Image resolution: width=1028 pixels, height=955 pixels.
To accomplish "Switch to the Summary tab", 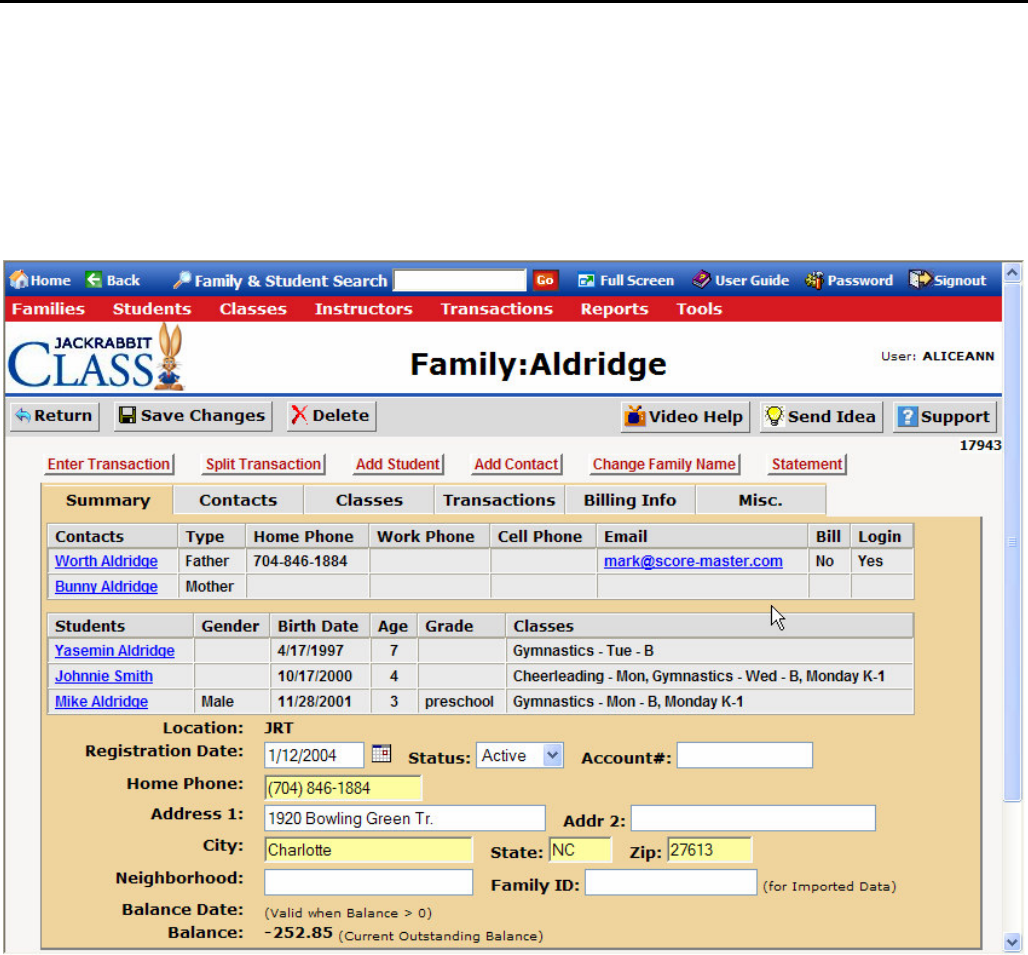I will pos(108,500).
